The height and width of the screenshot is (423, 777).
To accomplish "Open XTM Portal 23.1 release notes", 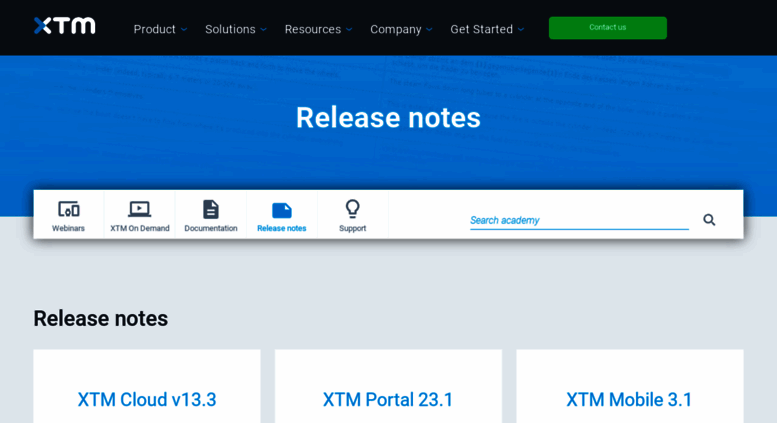I will [388, 400].
